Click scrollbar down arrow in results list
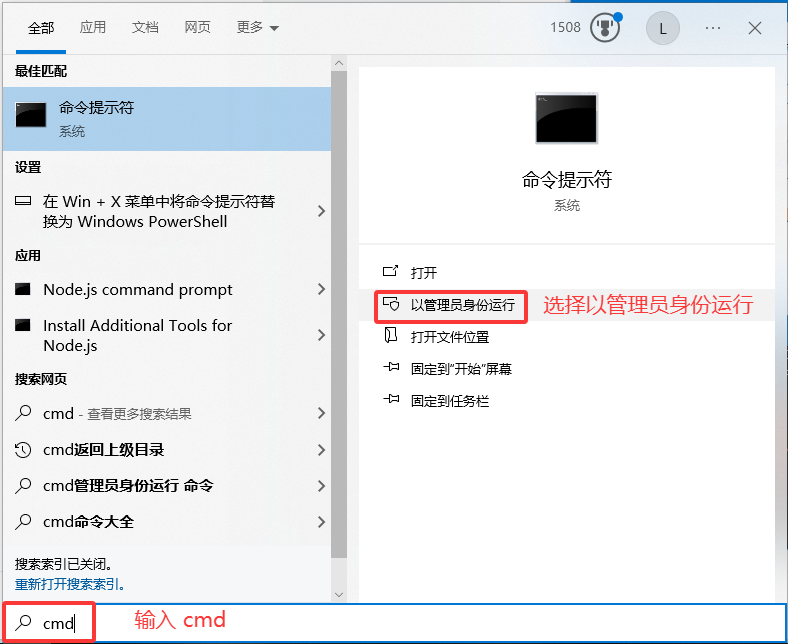This screenshot has height=644, width=788. [x=339, y=595]
